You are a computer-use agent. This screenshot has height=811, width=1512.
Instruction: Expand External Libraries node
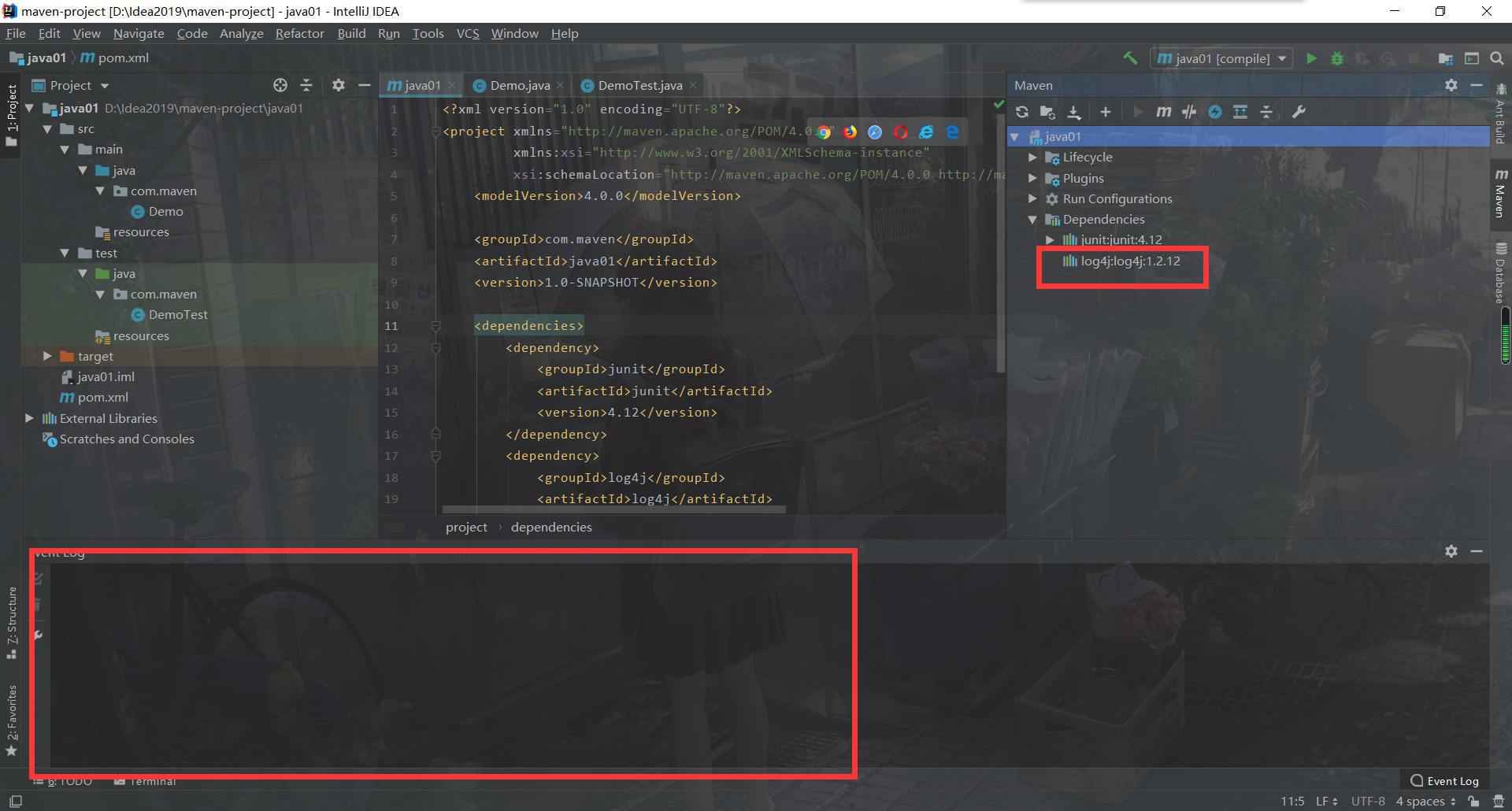[29, 418]
